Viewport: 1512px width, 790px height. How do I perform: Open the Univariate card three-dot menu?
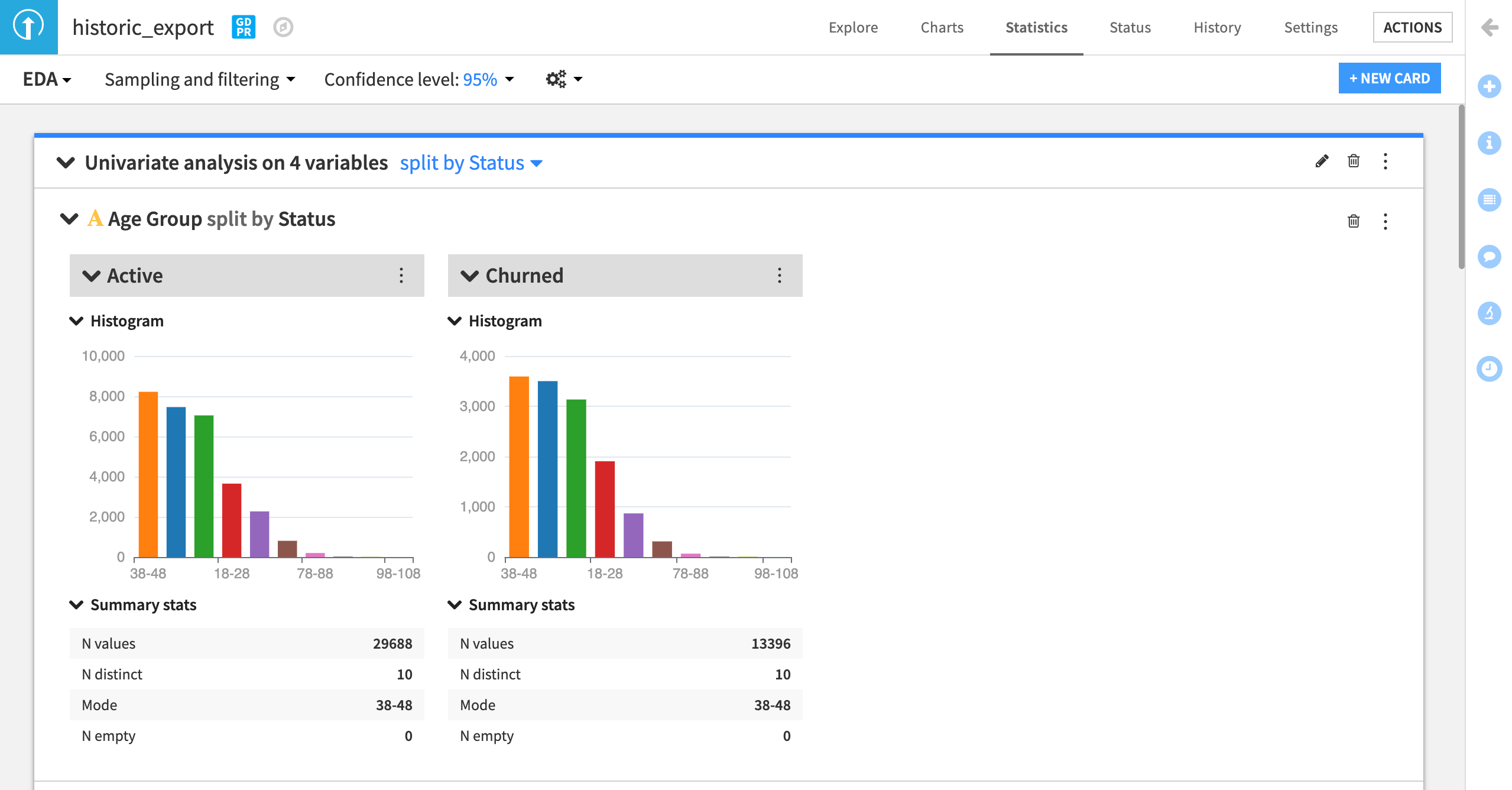pos(1386,161)
